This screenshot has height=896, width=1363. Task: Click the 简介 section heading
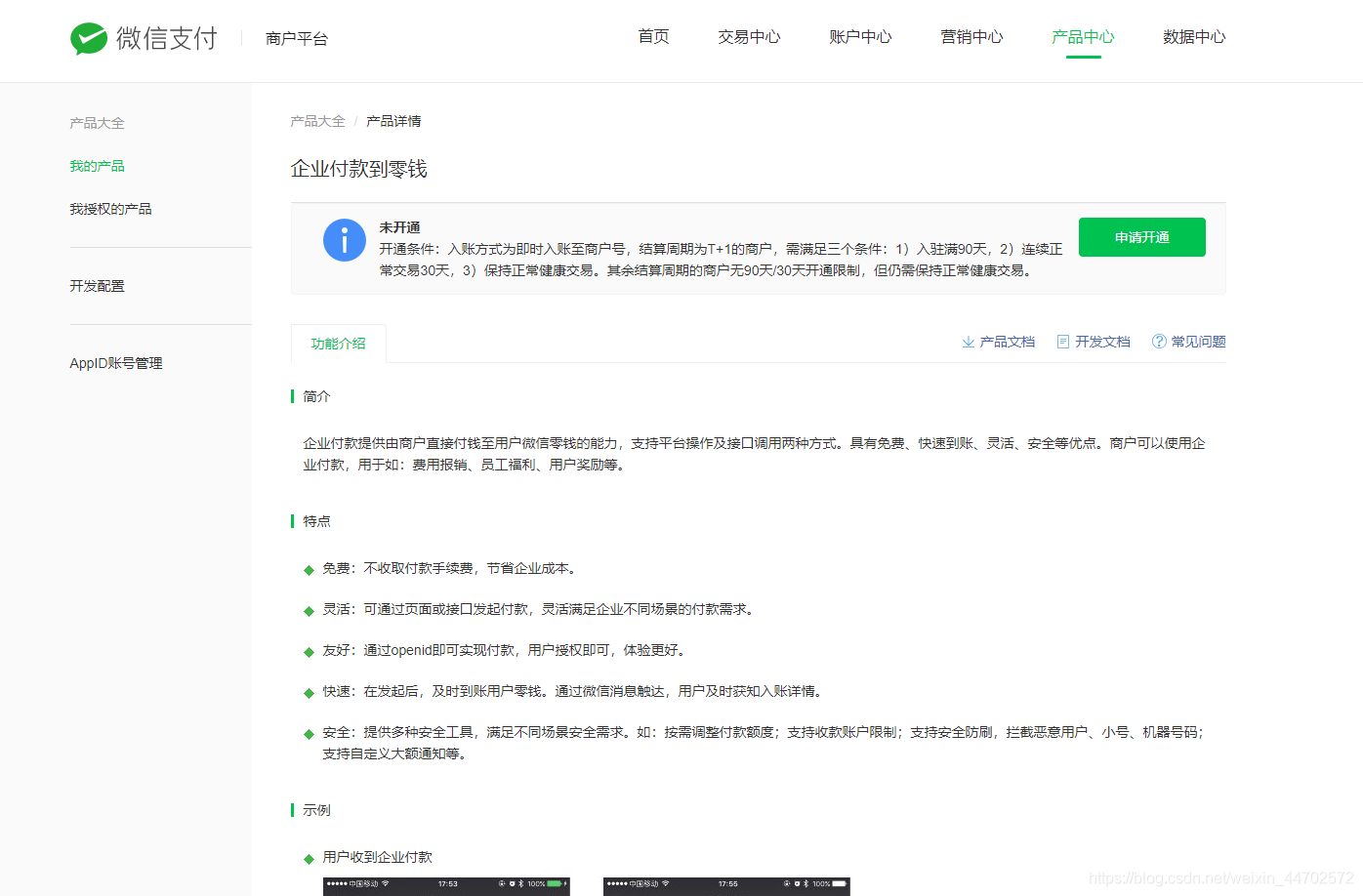316,396
